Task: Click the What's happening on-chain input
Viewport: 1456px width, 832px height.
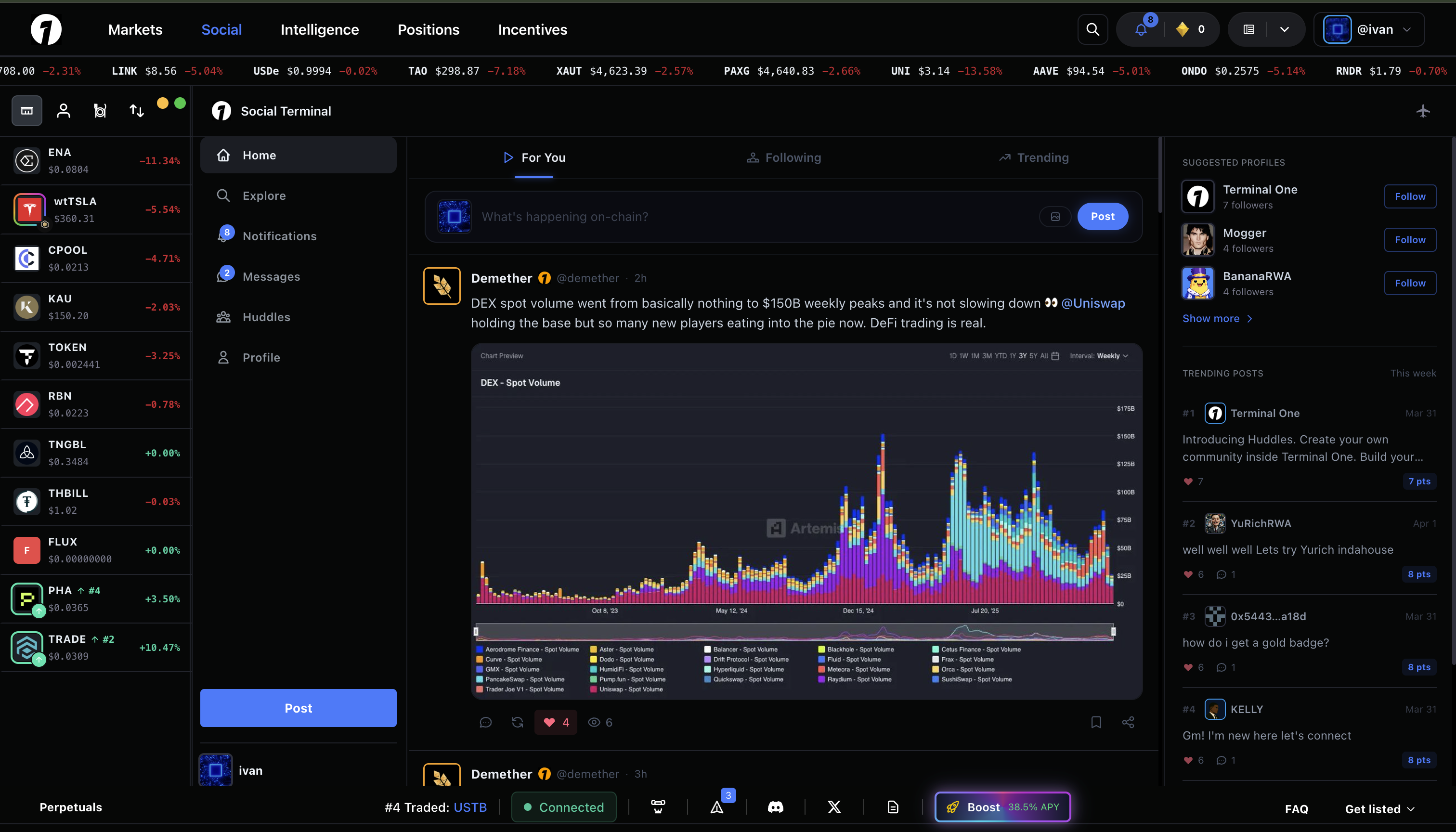Action: (754, 217)
